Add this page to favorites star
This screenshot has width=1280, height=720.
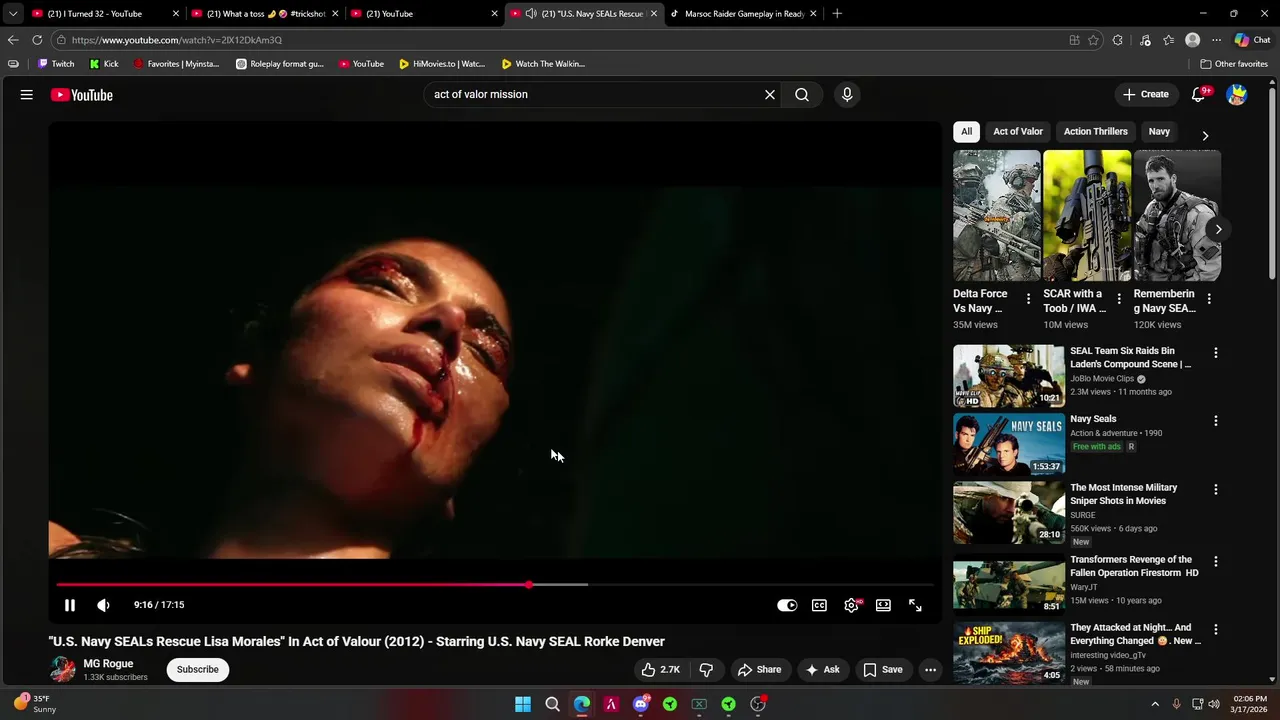pyautogui.click(x=1093, y=40)
